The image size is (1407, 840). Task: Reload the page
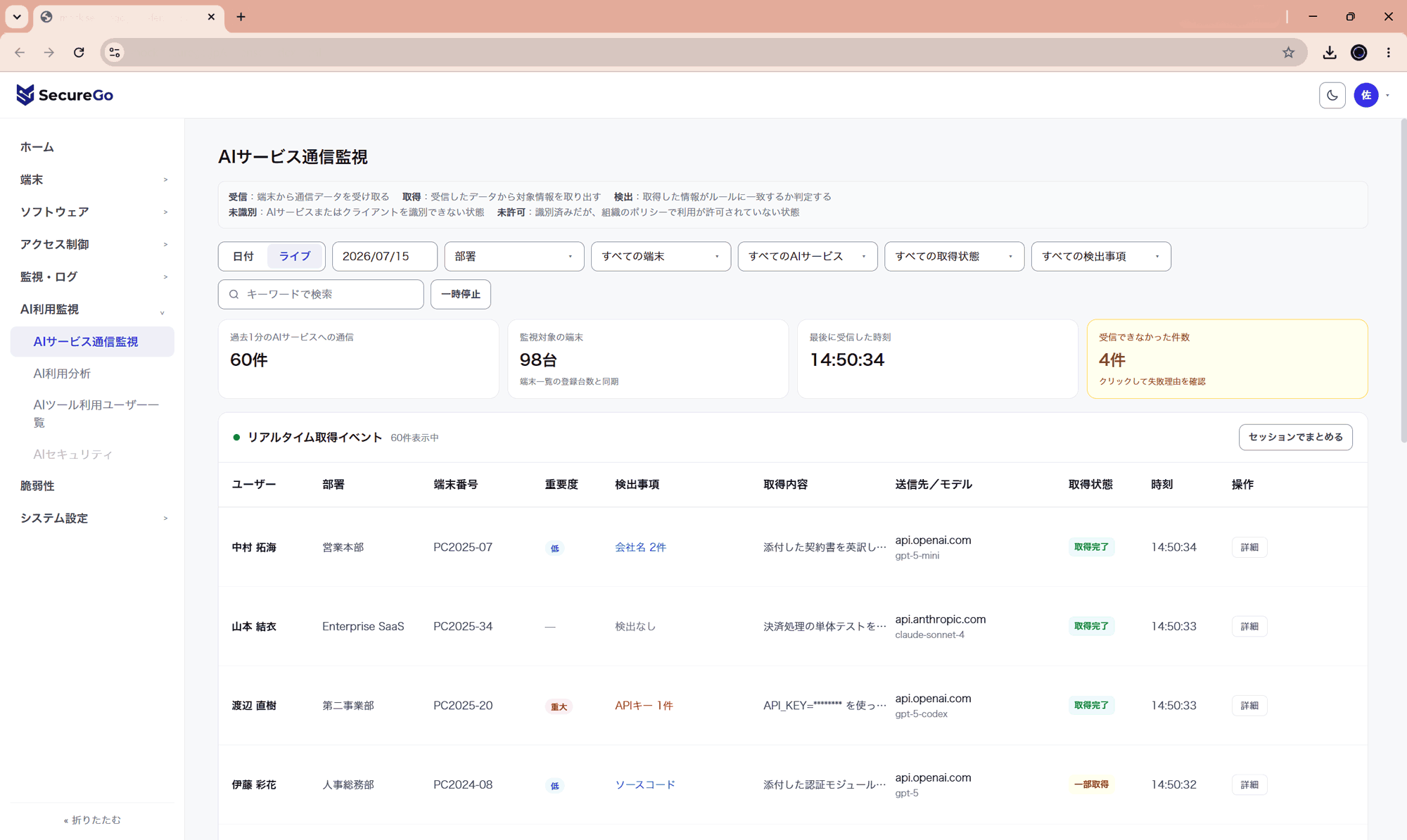click(x=79, y=53)
